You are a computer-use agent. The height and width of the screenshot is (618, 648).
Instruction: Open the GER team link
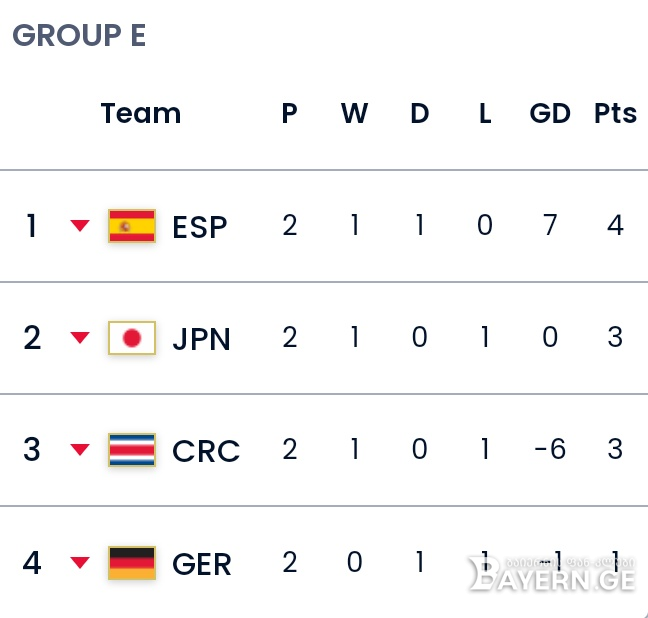202,564
